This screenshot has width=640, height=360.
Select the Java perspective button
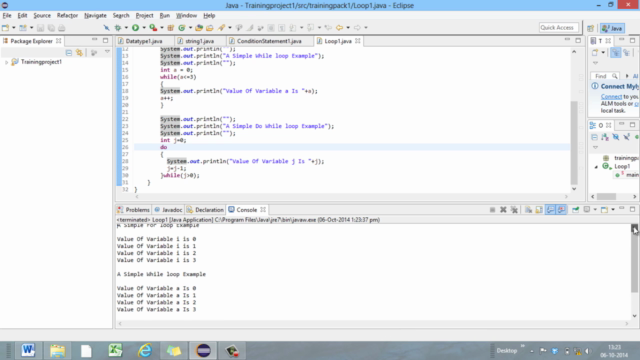(x=612, y=28)
